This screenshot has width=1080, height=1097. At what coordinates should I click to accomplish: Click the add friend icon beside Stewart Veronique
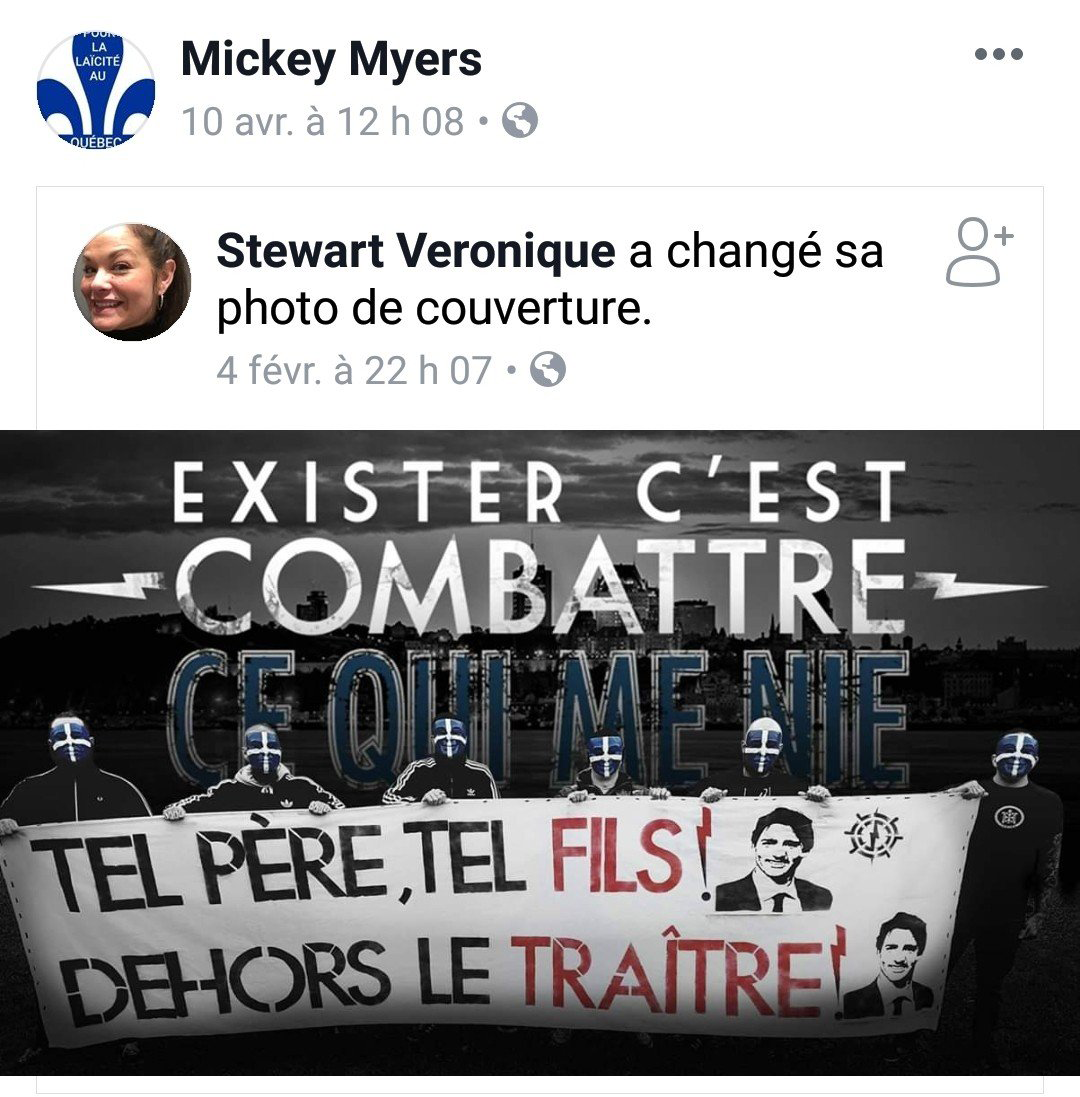[979, 252]
